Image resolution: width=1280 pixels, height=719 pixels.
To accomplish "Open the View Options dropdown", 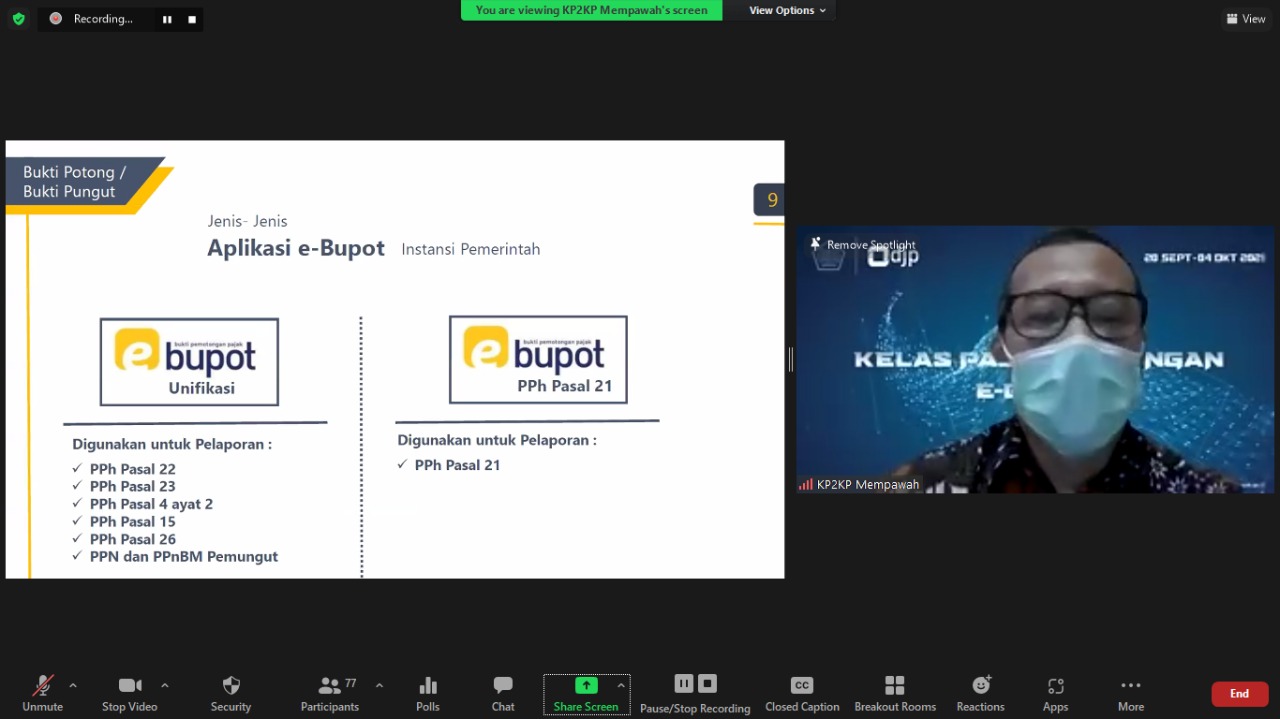I will pyautogui.click(x=788, y=10).
